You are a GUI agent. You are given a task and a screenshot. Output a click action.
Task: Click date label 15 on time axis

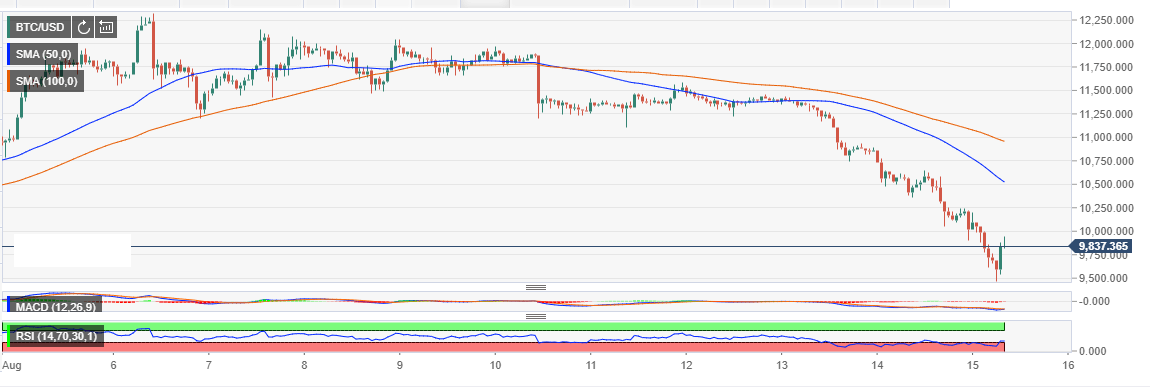[x=973, y=364]
